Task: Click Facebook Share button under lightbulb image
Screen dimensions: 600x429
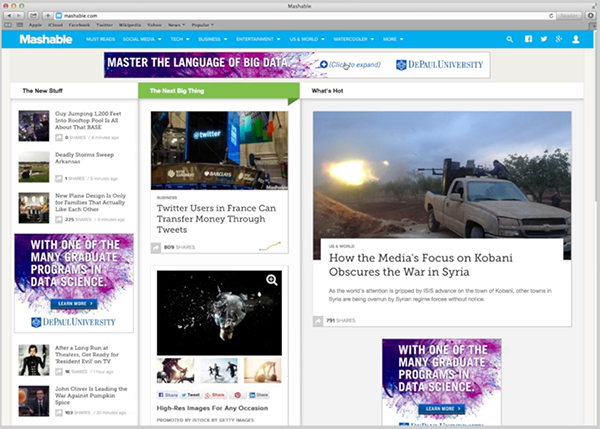Action: click(168, 395)
